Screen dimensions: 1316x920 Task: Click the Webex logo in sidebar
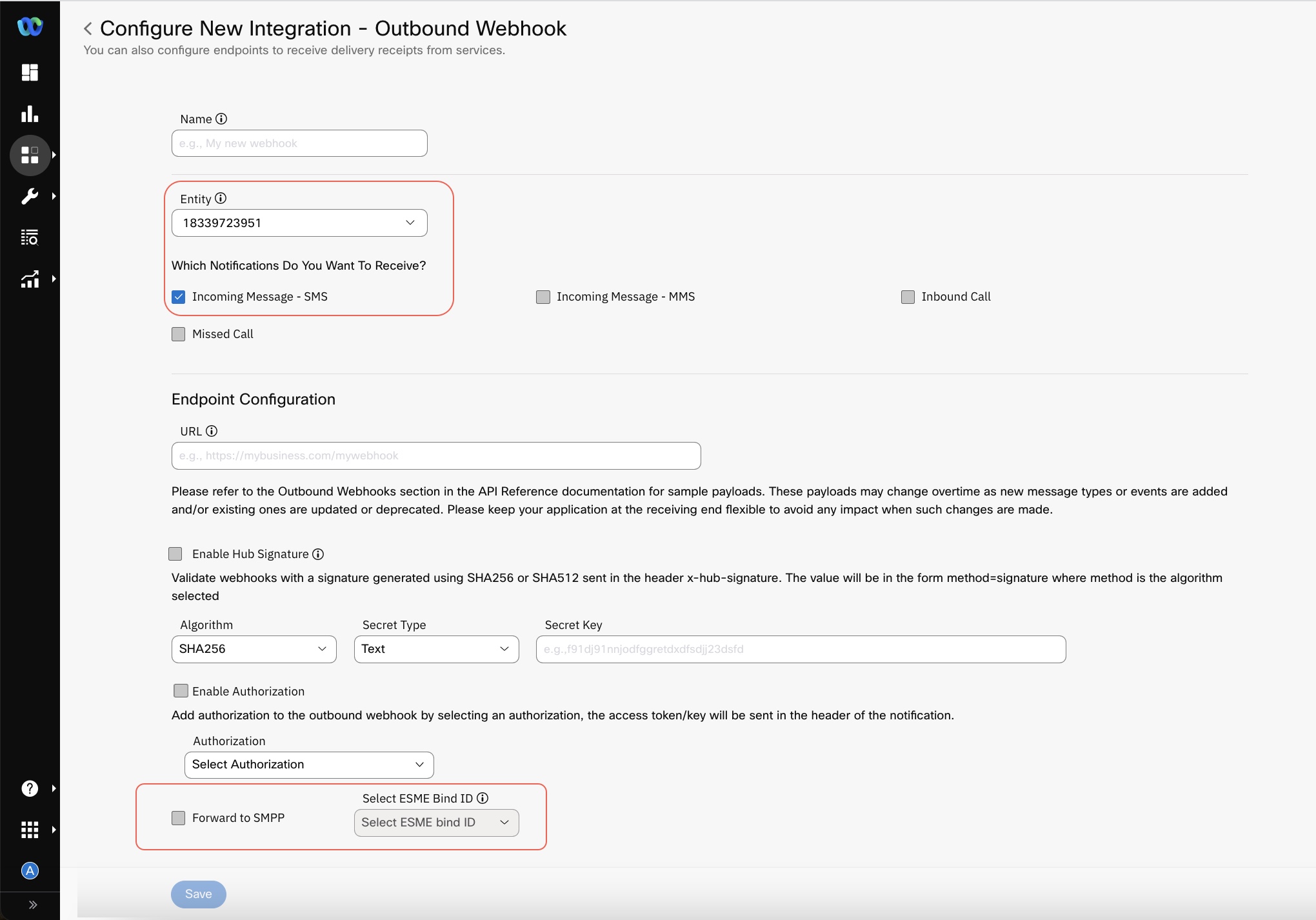(x=30, y=26)
